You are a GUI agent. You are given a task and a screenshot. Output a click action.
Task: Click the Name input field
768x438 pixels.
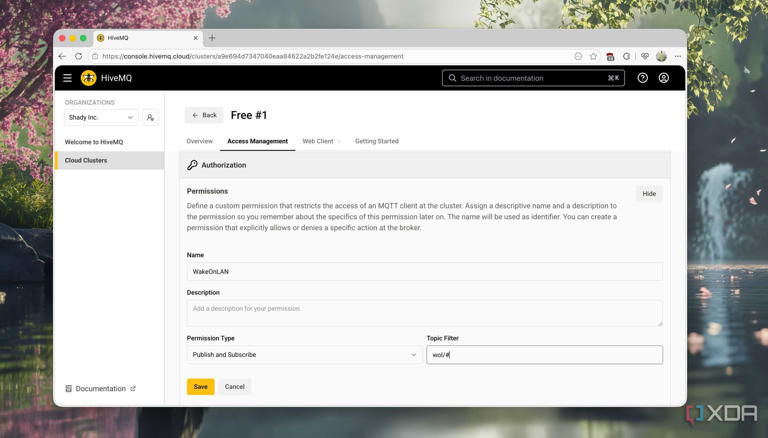424,271
